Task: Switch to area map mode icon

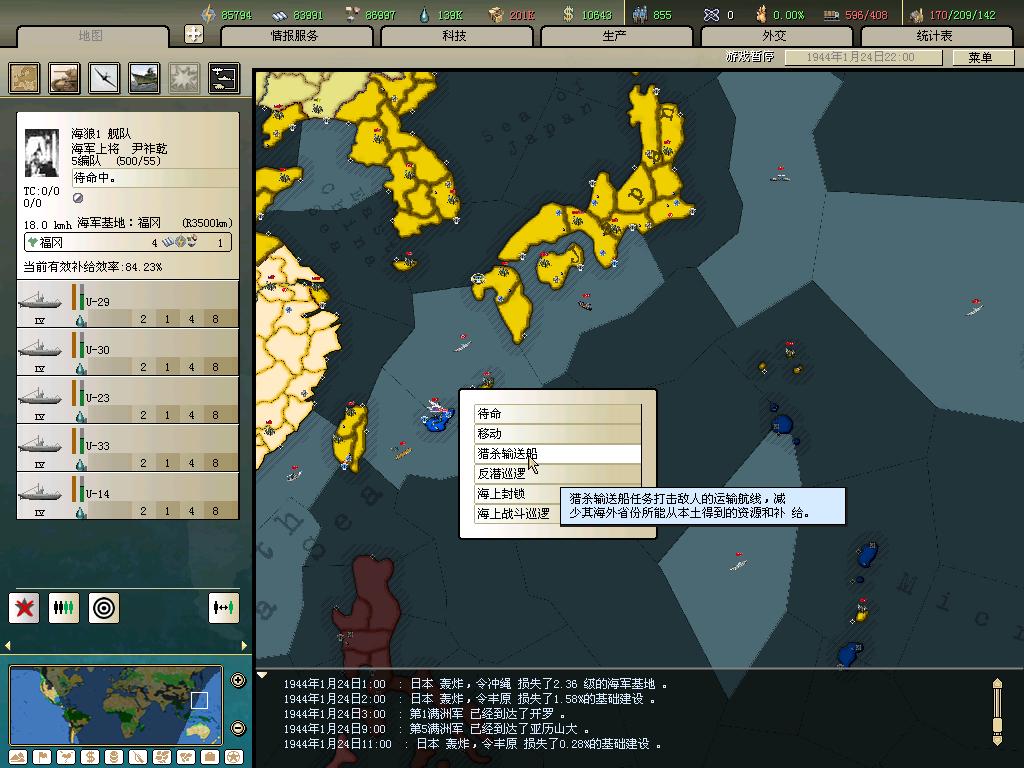Action: point(186,757)
